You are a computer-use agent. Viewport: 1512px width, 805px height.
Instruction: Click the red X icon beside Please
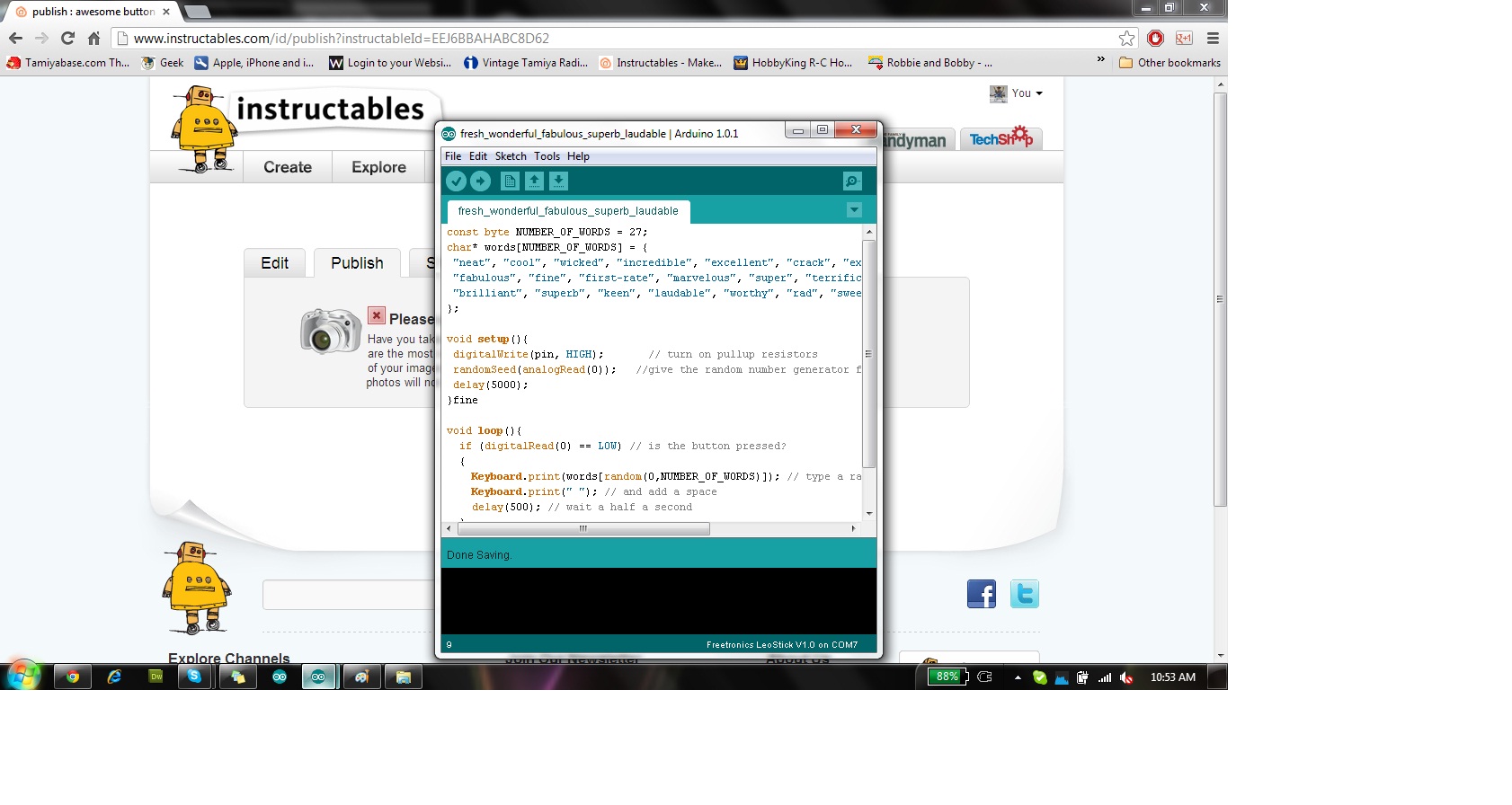click(x=377, y=316)
